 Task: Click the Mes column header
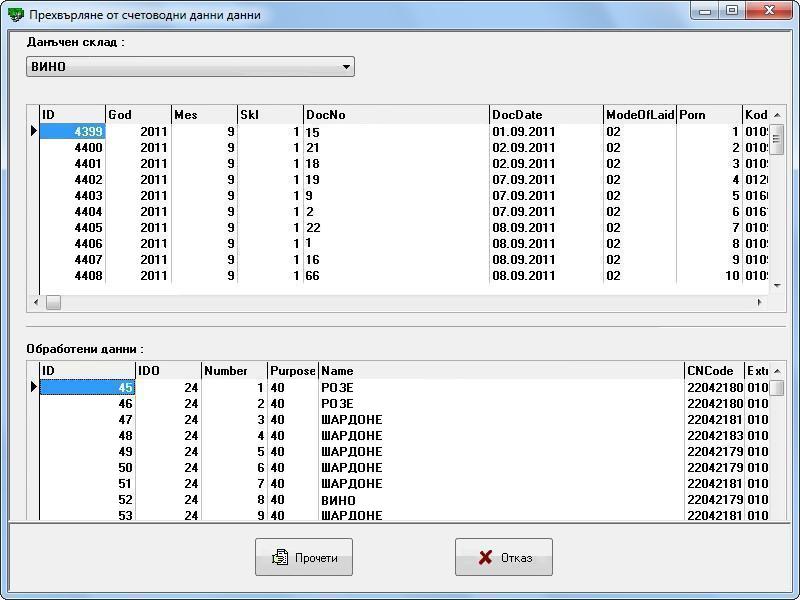[204, 115]
